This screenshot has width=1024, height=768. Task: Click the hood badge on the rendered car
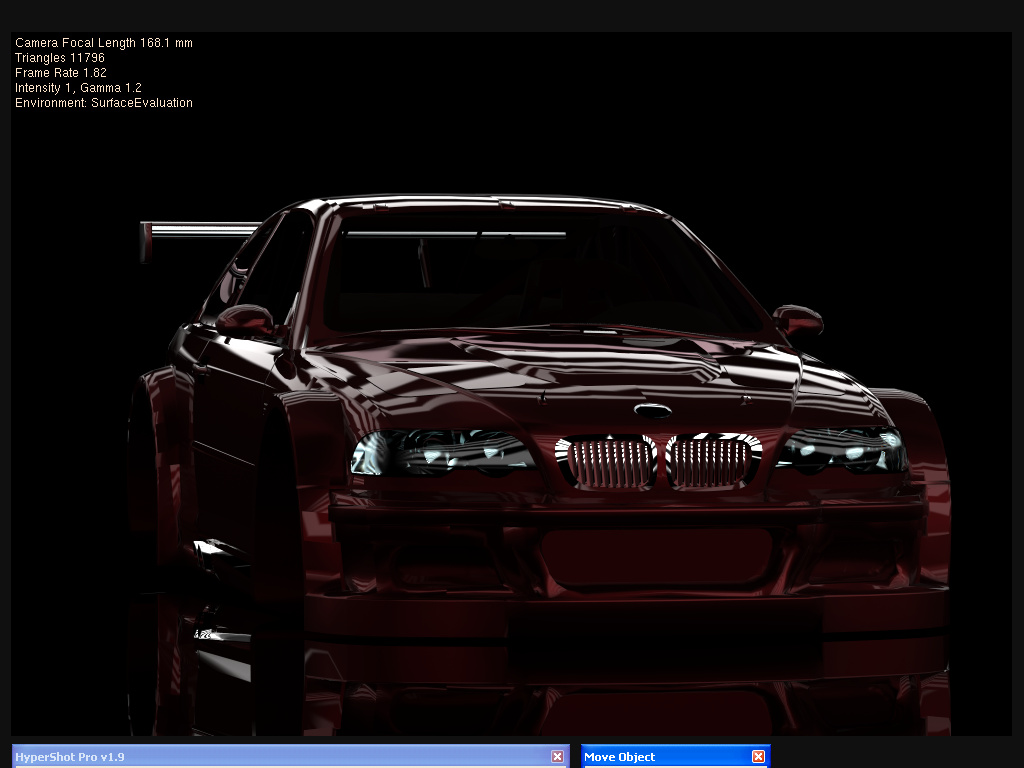point(652,411)
